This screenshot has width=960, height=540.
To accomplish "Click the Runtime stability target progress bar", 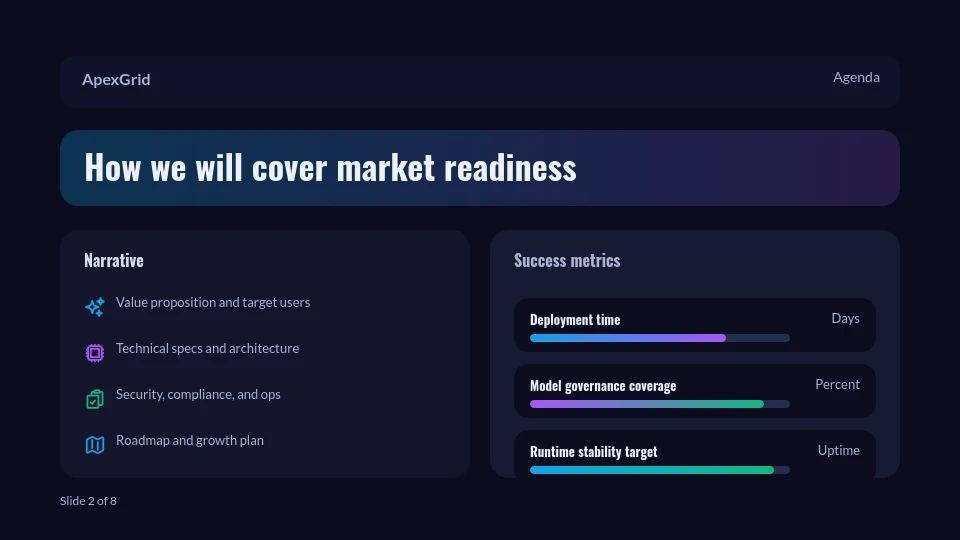I will click(x=659, y=470).
